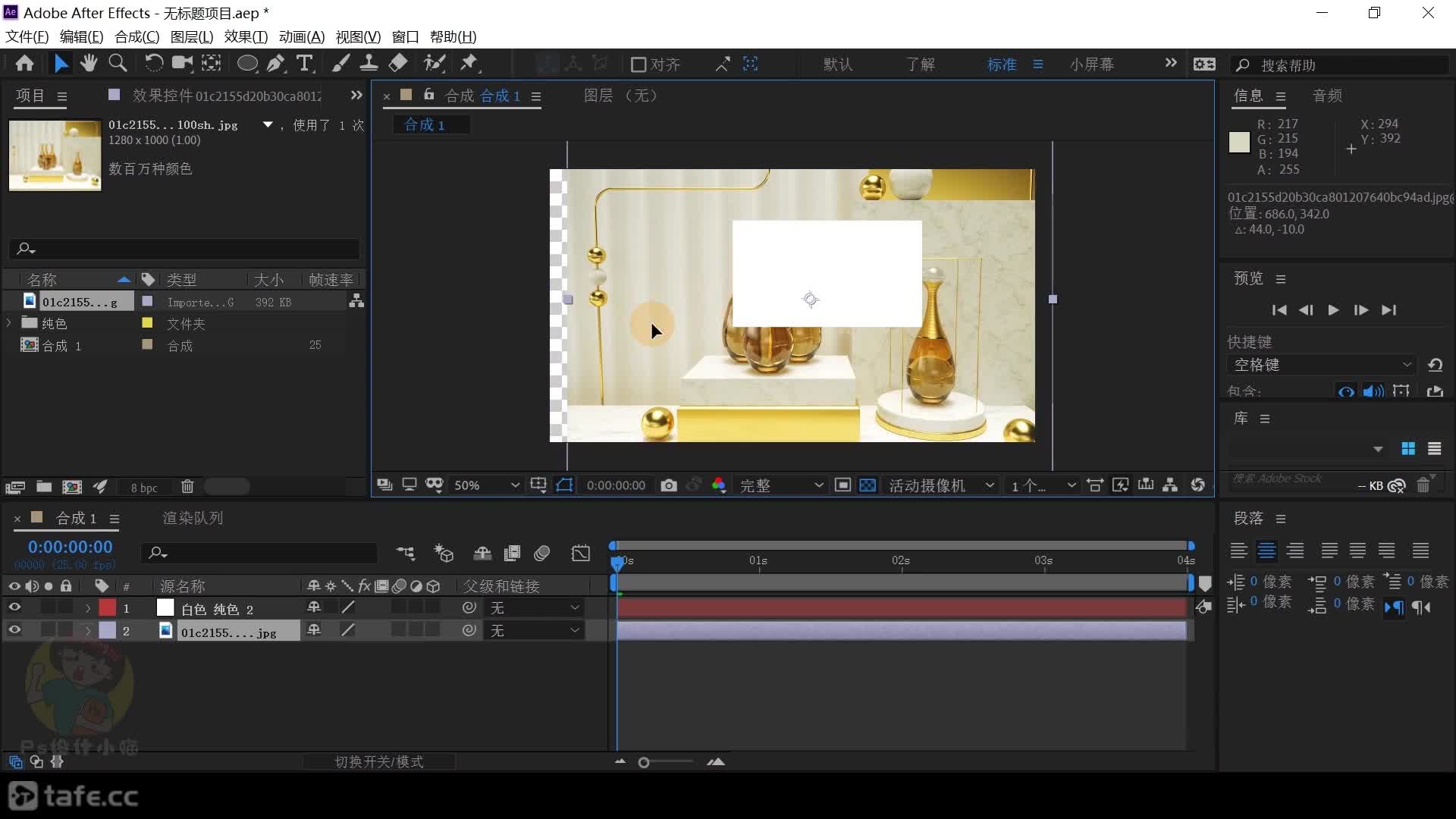This screenshot has height=819, width=1456.
Task: Toggle lock on composition viewer
Action: [x=428, y=95]
